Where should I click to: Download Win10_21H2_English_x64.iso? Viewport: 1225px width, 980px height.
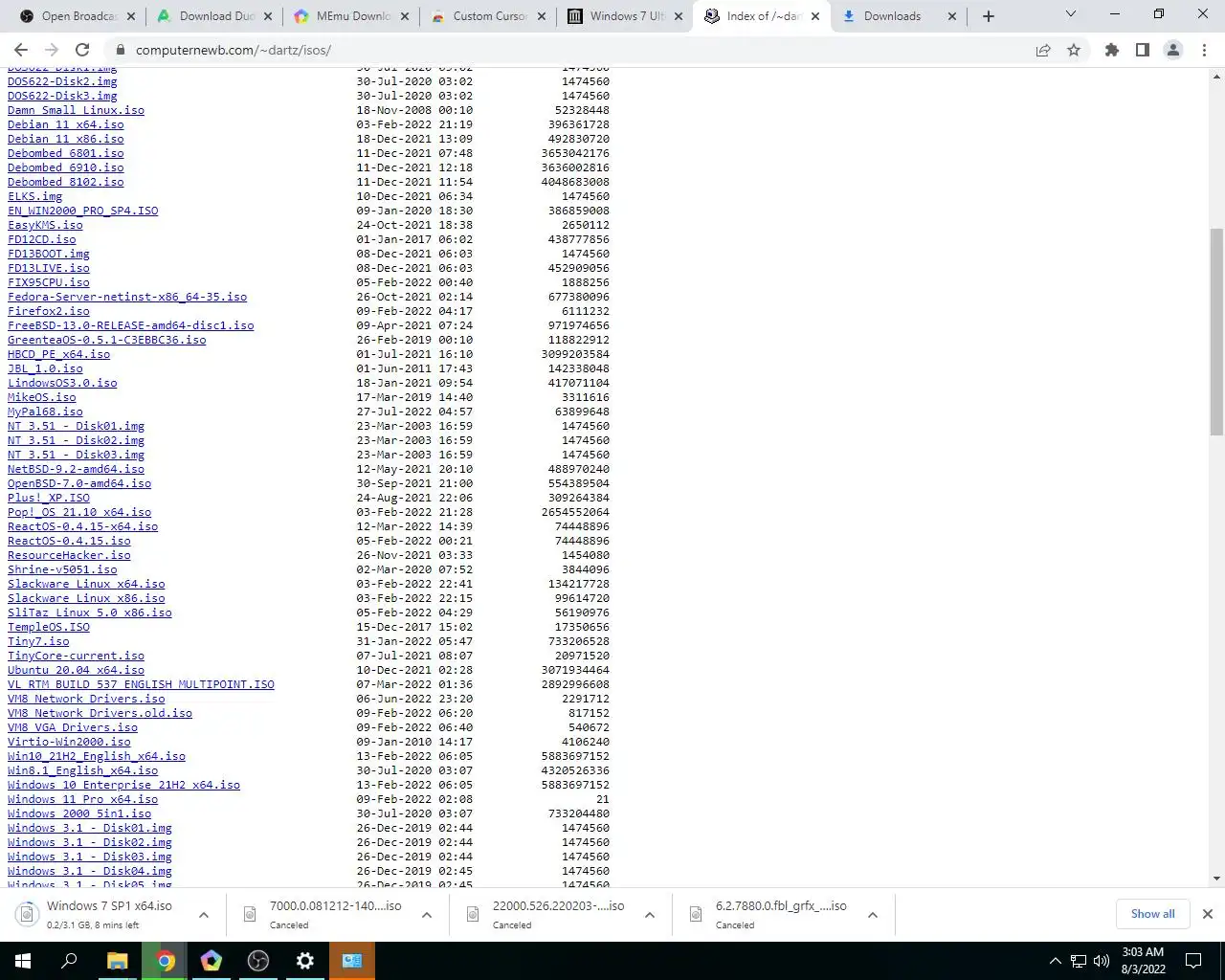coord(97,756)
